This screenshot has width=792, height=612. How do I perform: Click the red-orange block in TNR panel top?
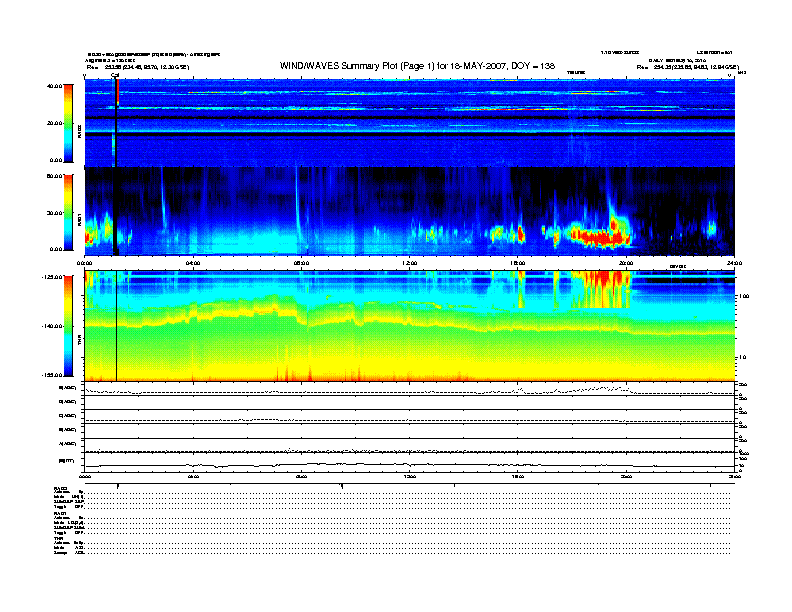pyautogui.click(x=601, y=289)
